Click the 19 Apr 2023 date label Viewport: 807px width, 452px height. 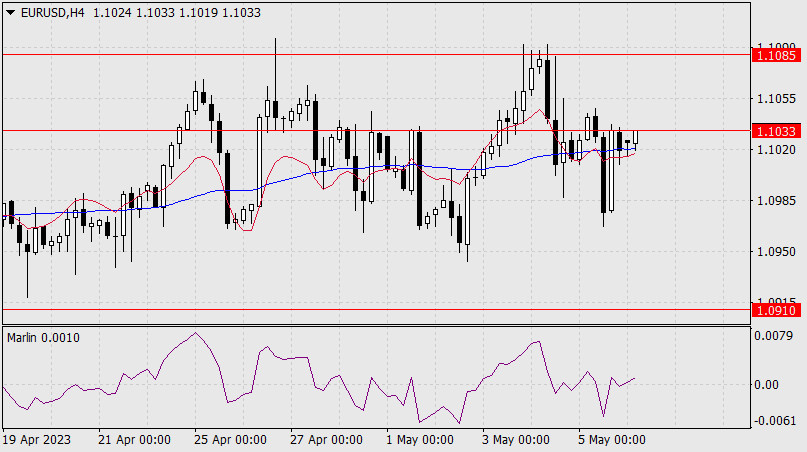[35, 440]
